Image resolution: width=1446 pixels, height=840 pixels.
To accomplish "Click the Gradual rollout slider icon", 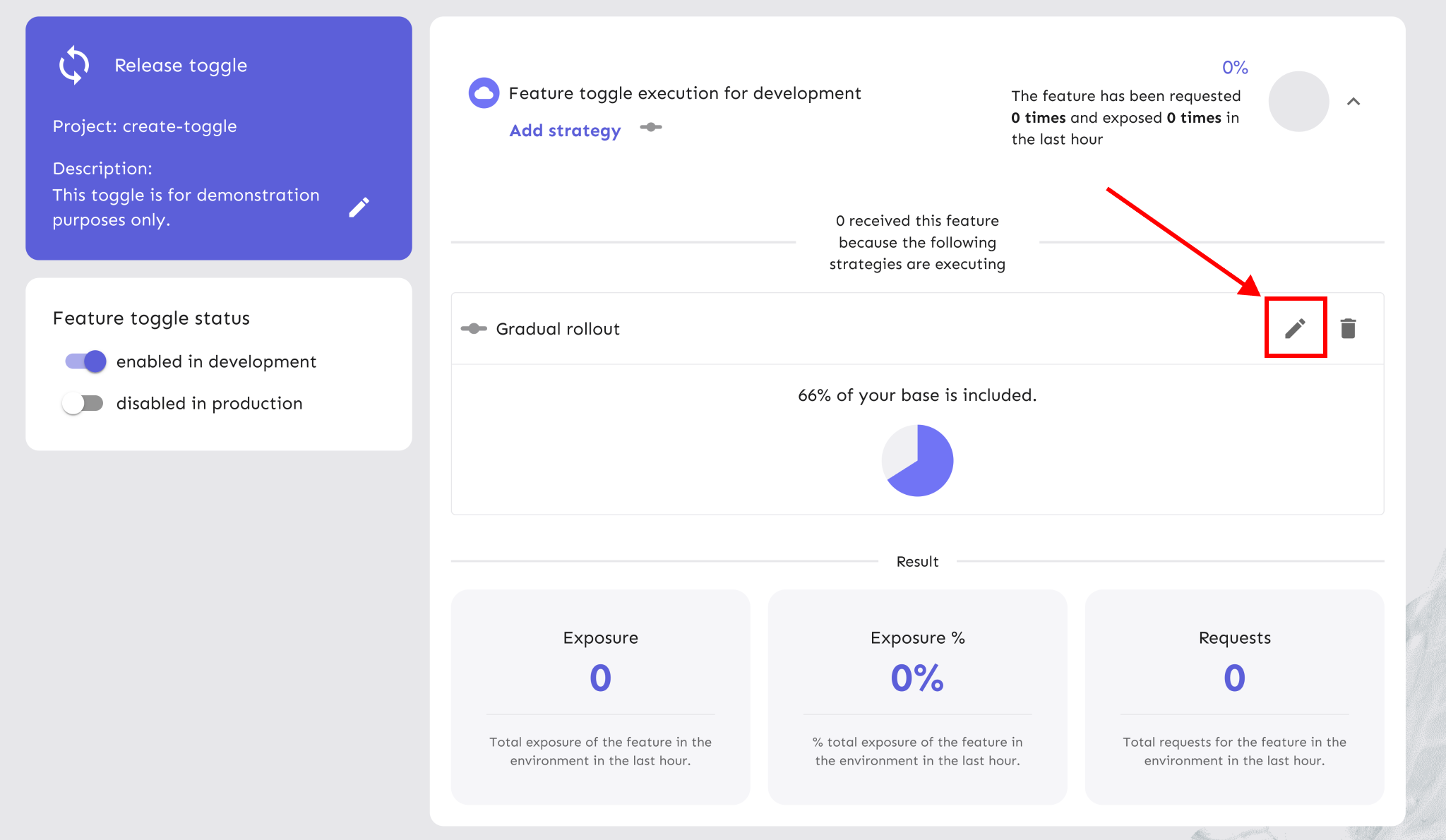I will 474,329.
